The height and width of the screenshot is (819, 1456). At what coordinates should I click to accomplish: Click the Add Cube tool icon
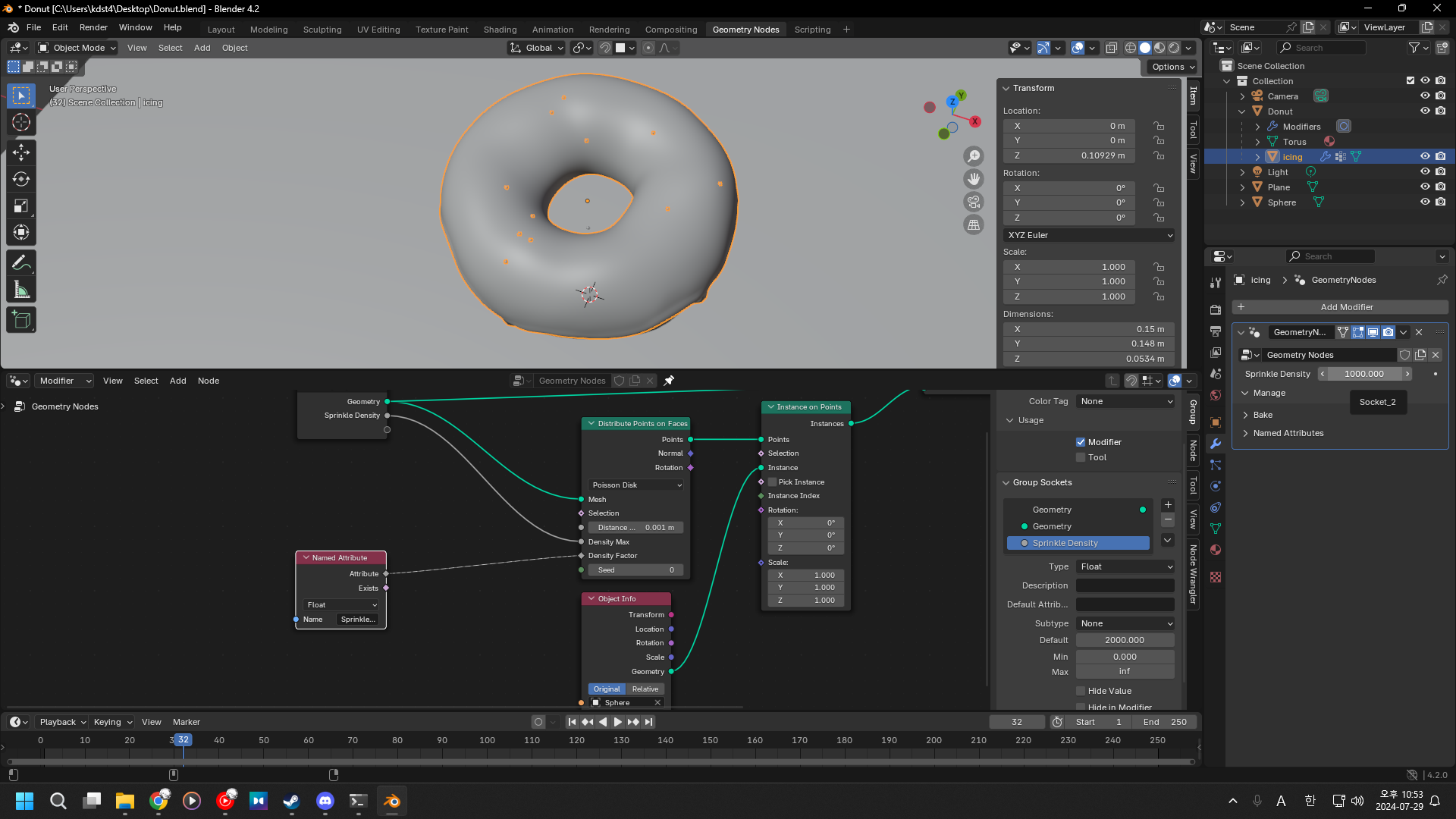pos(21,319)
